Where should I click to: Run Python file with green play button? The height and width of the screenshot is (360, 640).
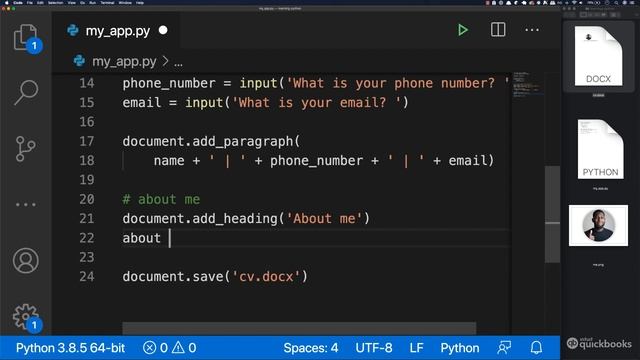point(462,30)
